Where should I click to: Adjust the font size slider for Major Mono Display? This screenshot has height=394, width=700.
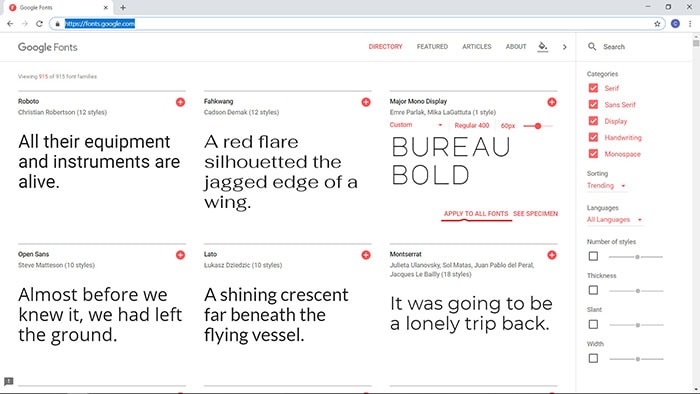pos(538,126)
